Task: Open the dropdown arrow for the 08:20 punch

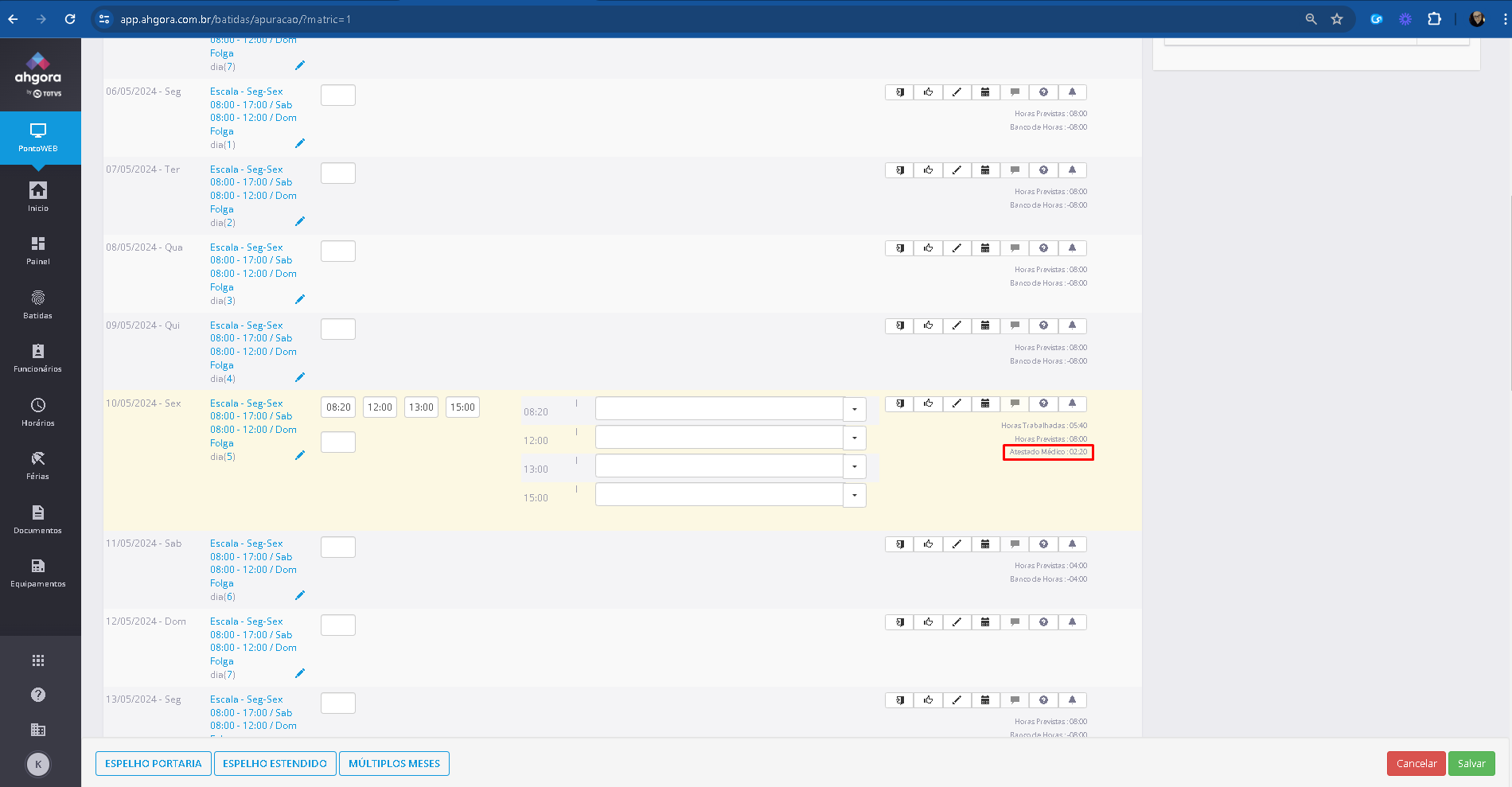Action: point(855,409)
